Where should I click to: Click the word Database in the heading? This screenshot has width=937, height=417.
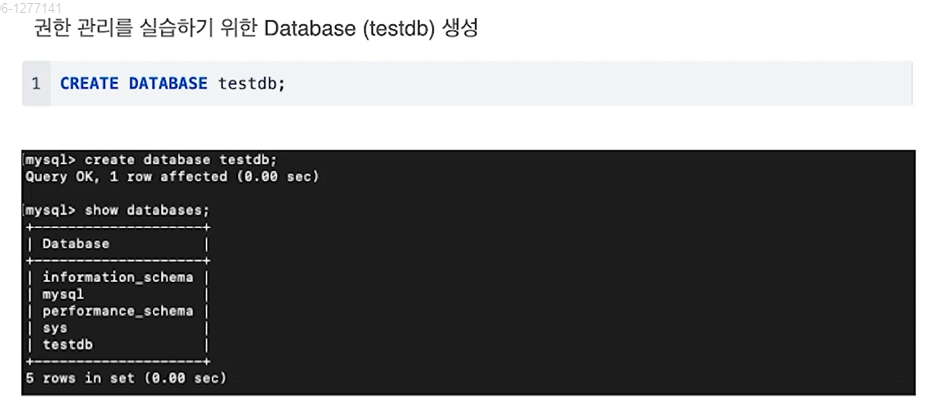pos(310,29)
